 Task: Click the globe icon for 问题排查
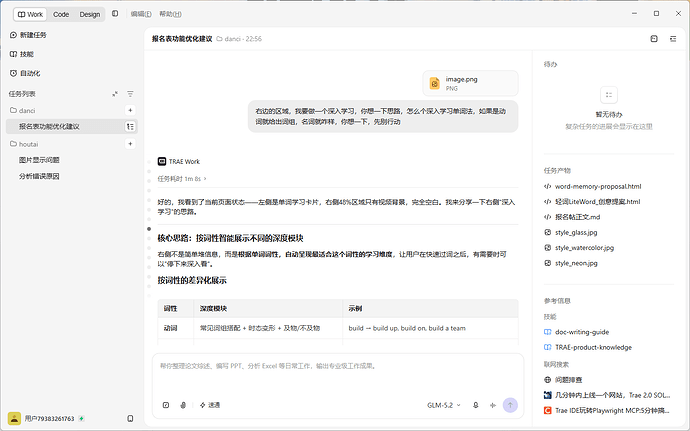[547, 379]
